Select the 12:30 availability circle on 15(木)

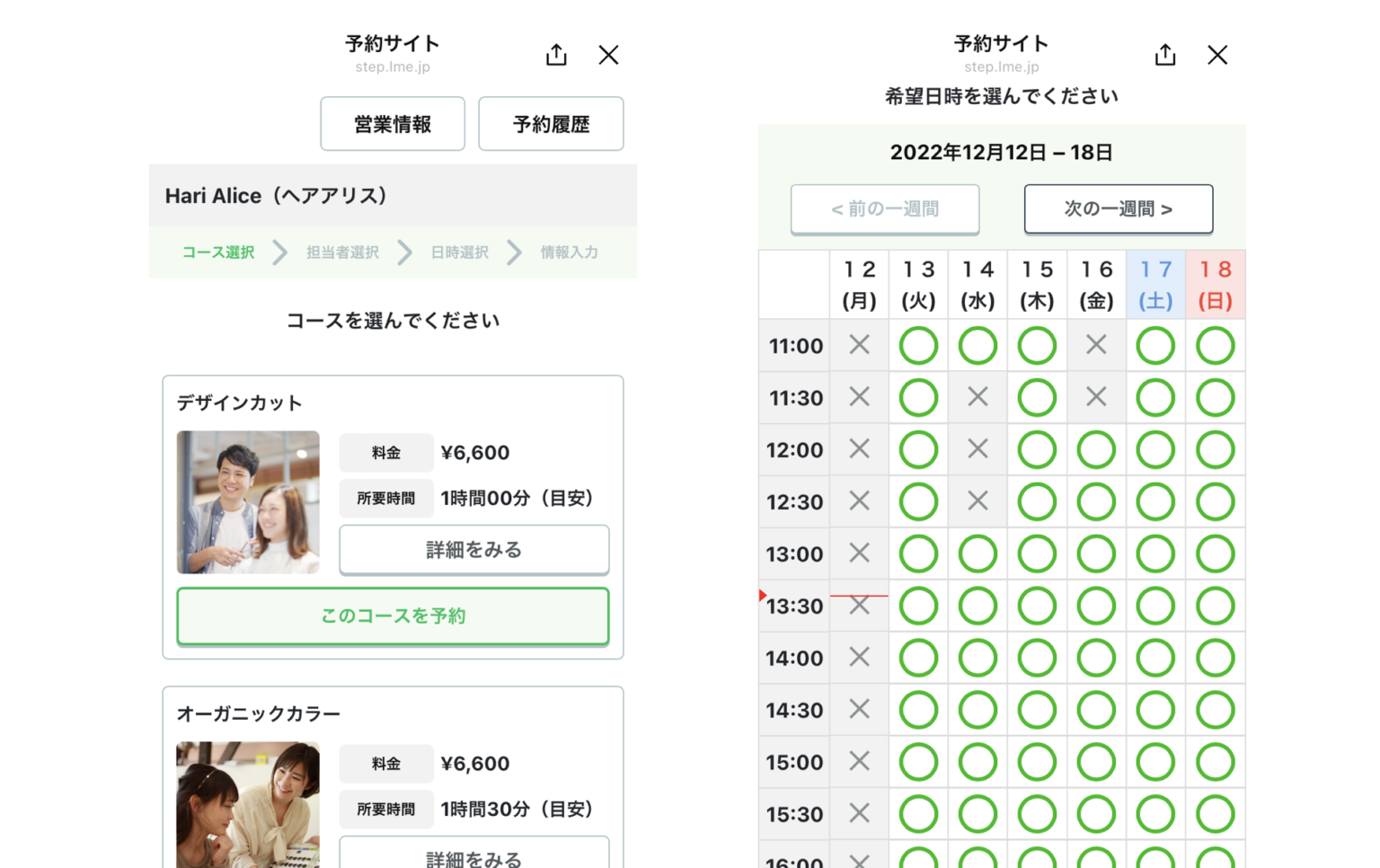pos(1037,501)
